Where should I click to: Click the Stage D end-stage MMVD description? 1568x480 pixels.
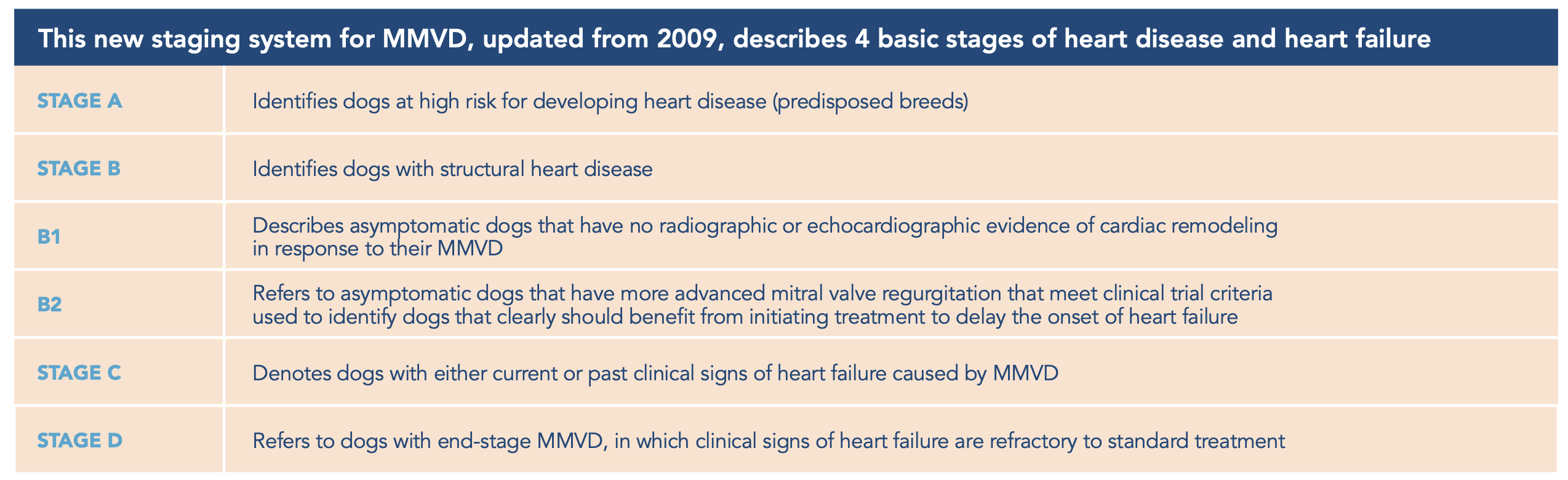click(x=768, y=441)
